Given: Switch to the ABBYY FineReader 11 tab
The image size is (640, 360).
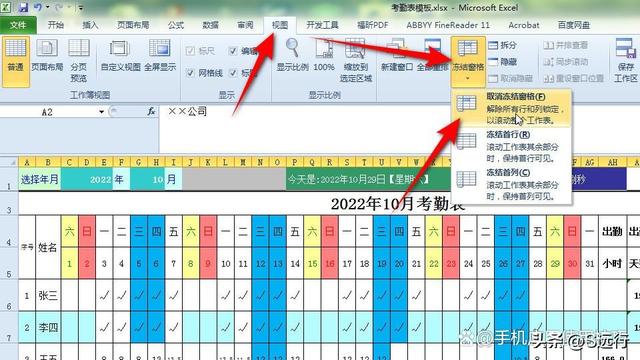Looking at the screenshot, I should coord(448,25).
